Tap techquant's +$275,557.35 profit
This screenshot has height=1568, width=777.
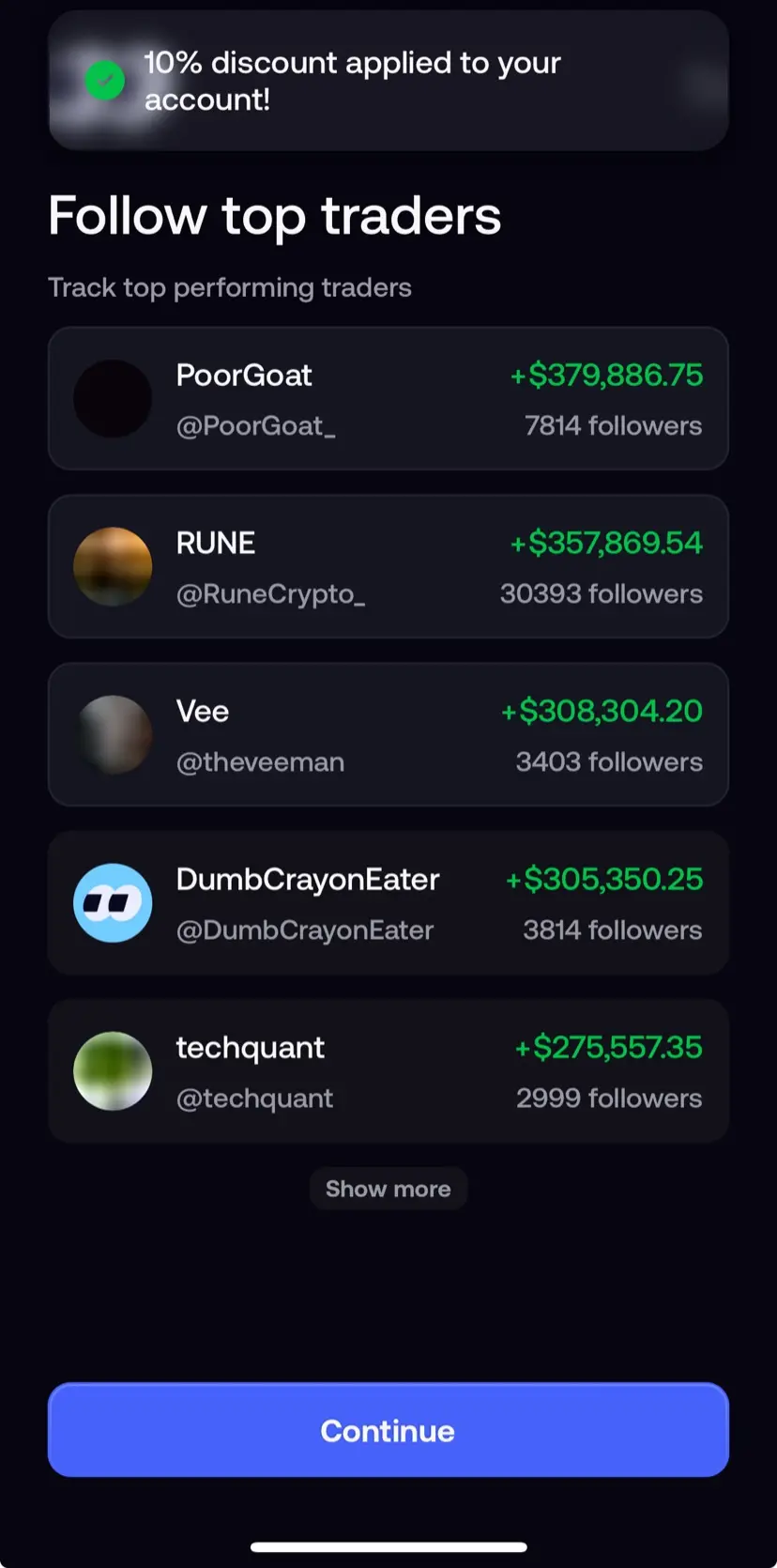(608, 1047)
